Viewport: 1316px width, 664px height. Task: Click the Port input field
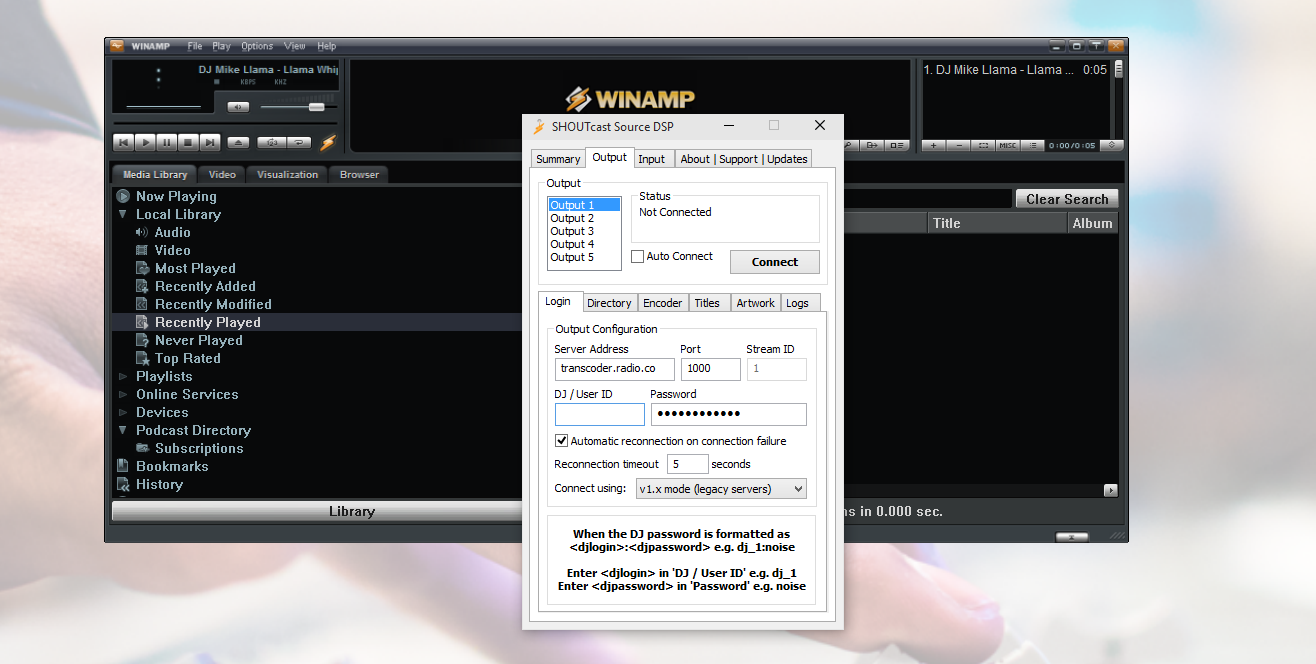click(711, 369)
